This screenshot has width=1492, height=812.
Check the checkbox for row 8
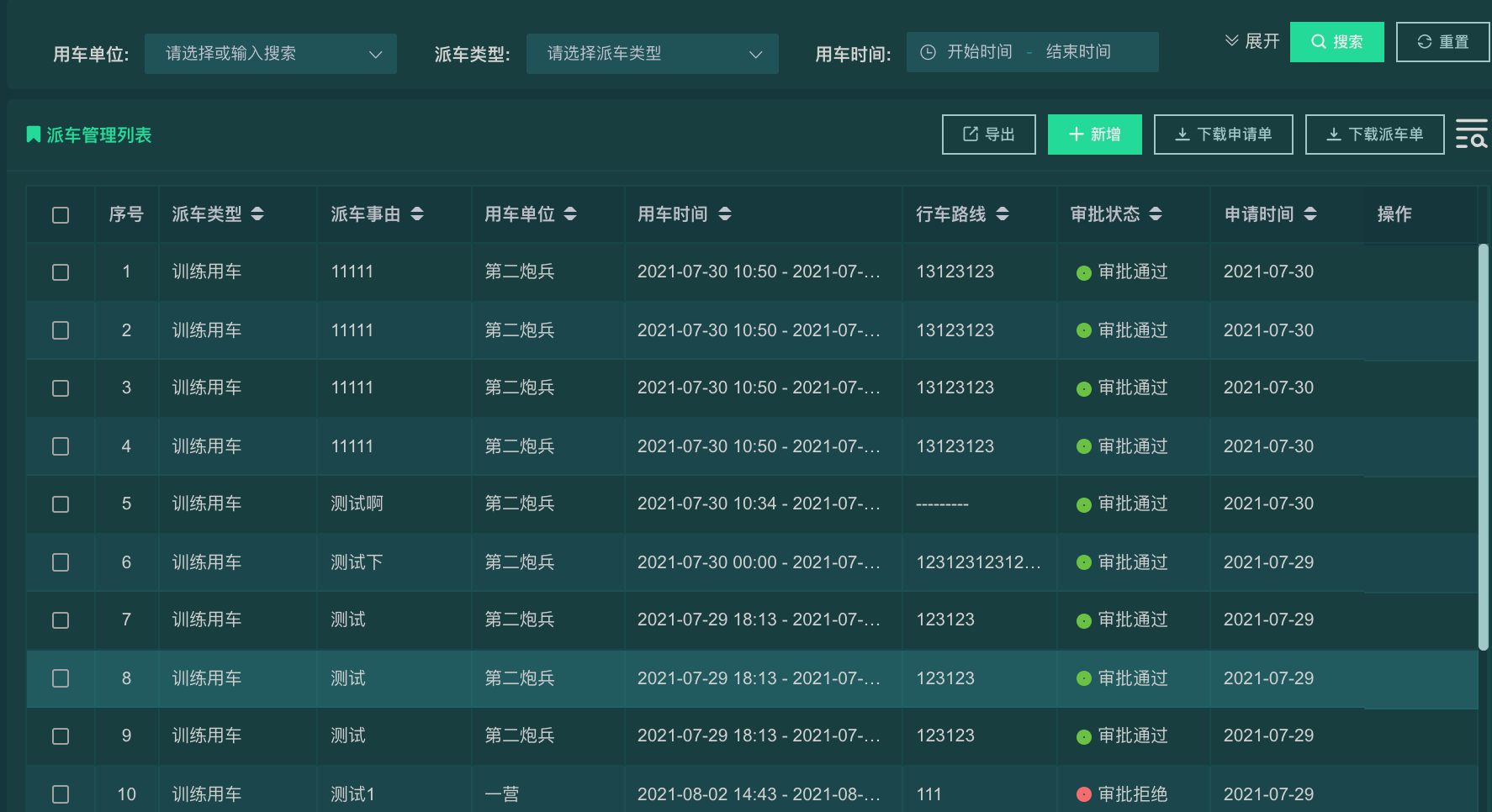tap(61, 678)
